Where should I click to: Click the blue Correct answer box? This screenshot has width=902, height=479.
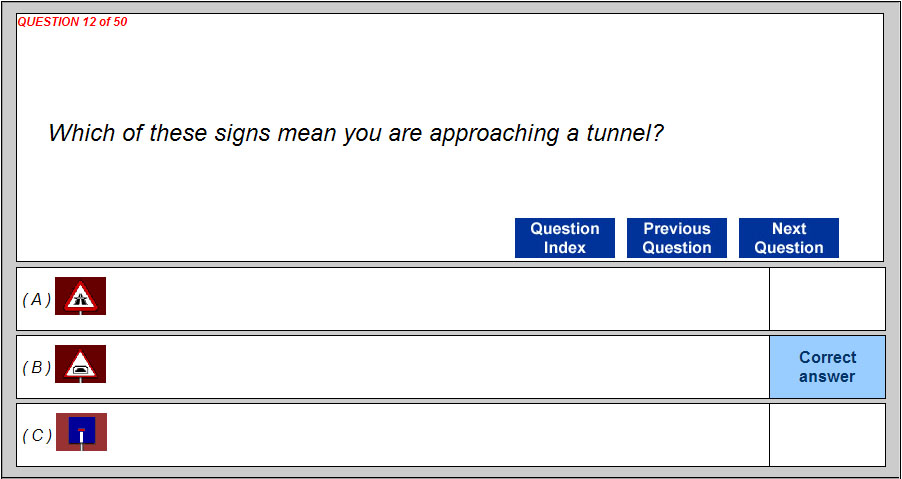point(827,367)
